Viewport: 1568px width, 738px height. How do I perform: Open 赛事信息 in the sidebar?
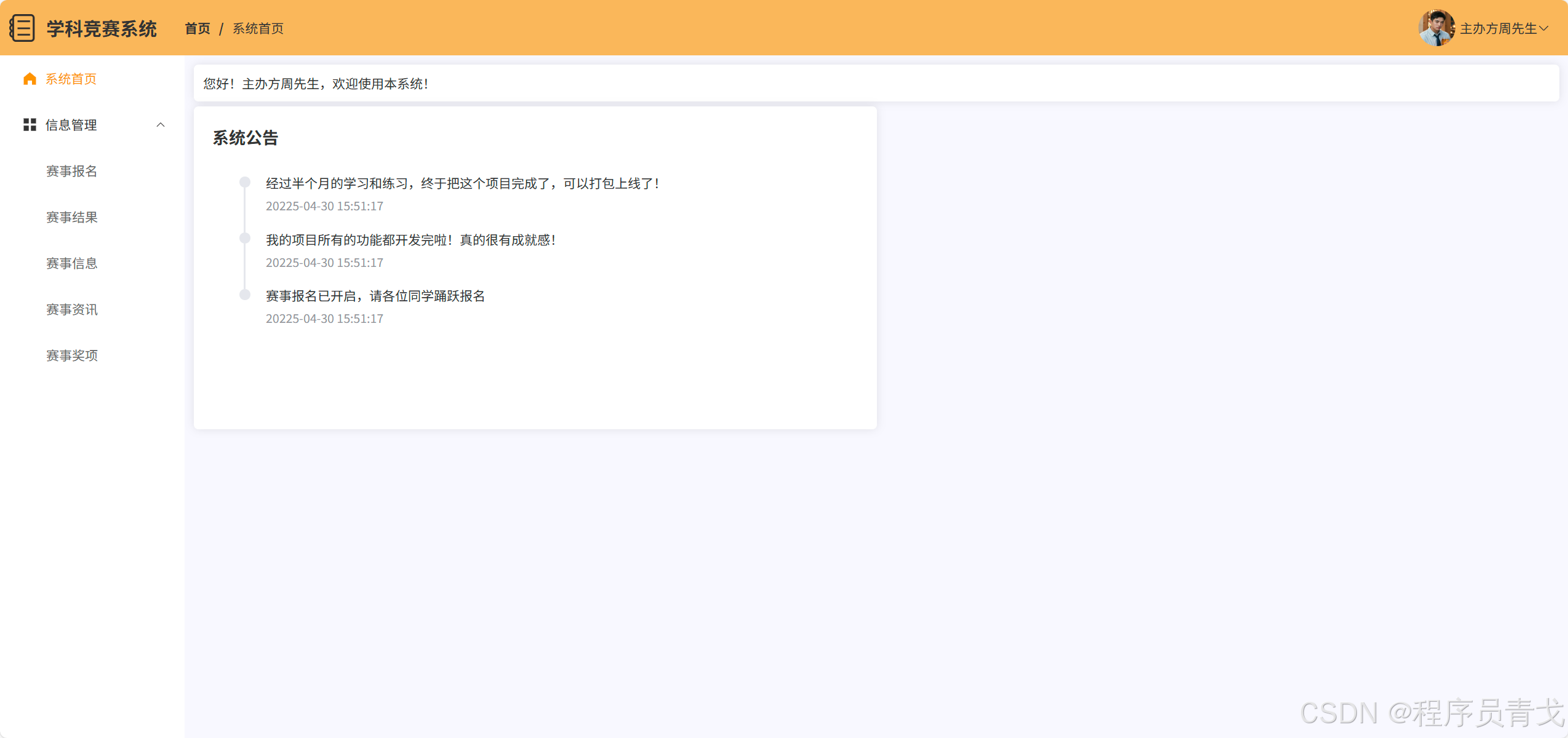(71, 263)
